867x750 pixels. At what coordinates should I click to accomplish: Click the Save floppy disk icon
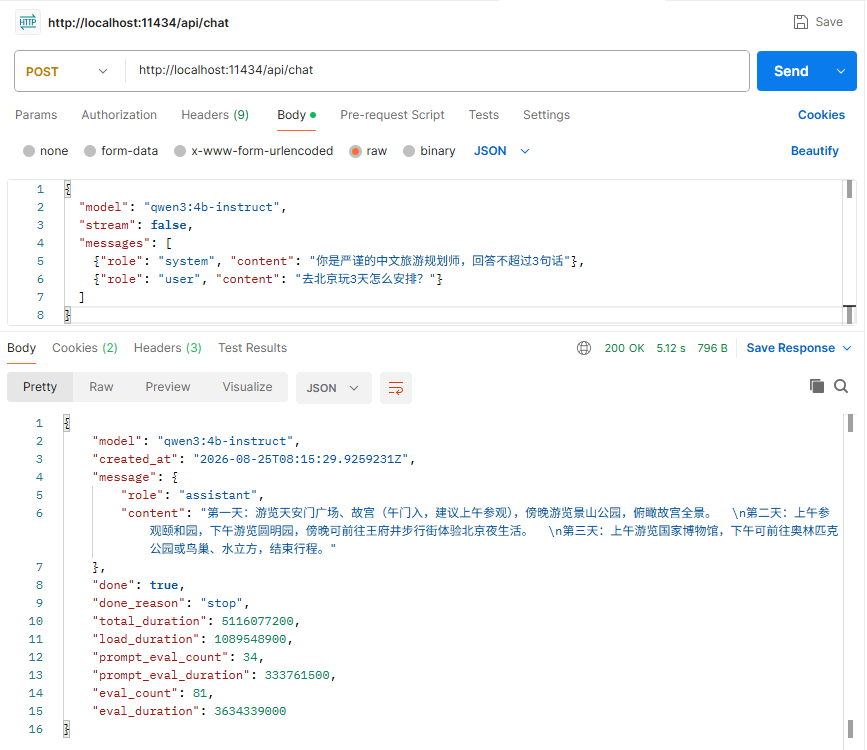pyautogui.click(x=801, y=22)
